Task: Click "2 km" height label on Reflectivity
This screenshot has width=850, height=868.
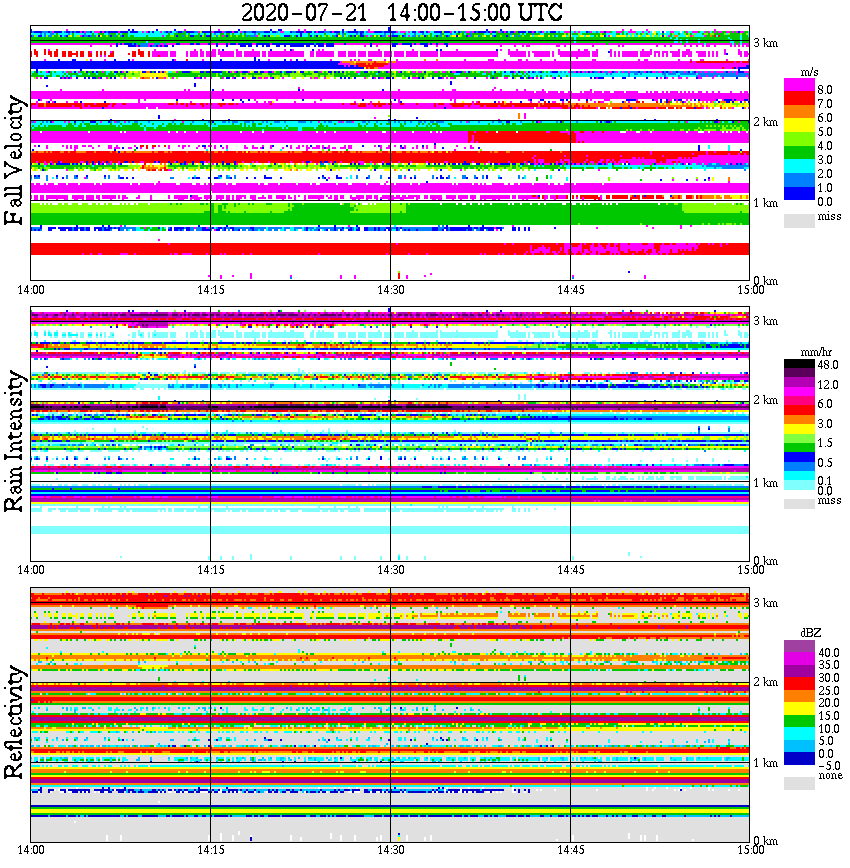Action: tap(765, 682)
